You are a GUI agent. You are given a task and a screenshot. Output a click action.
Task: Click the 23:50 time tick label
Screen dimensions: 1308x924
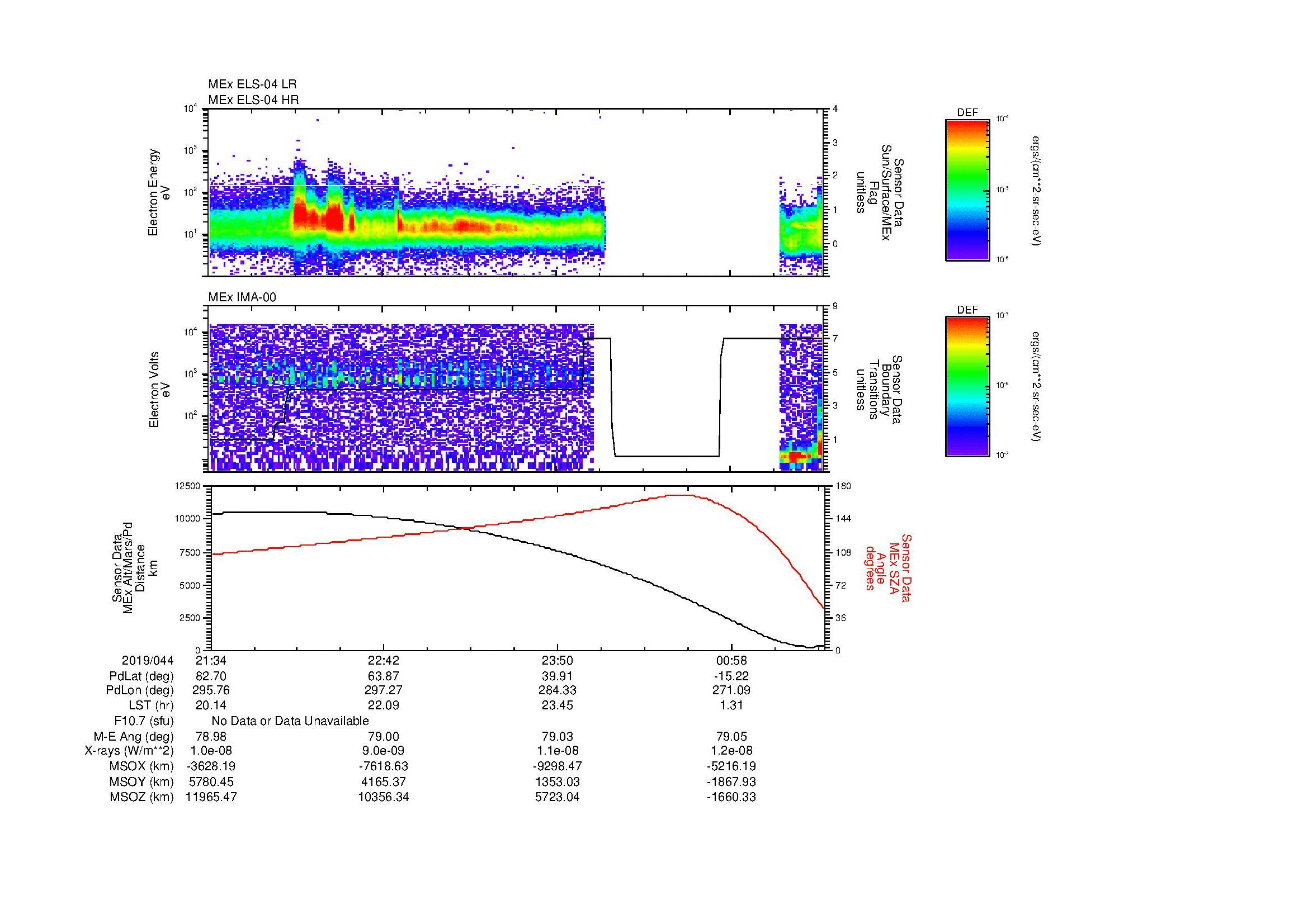[x=557, y=660]
